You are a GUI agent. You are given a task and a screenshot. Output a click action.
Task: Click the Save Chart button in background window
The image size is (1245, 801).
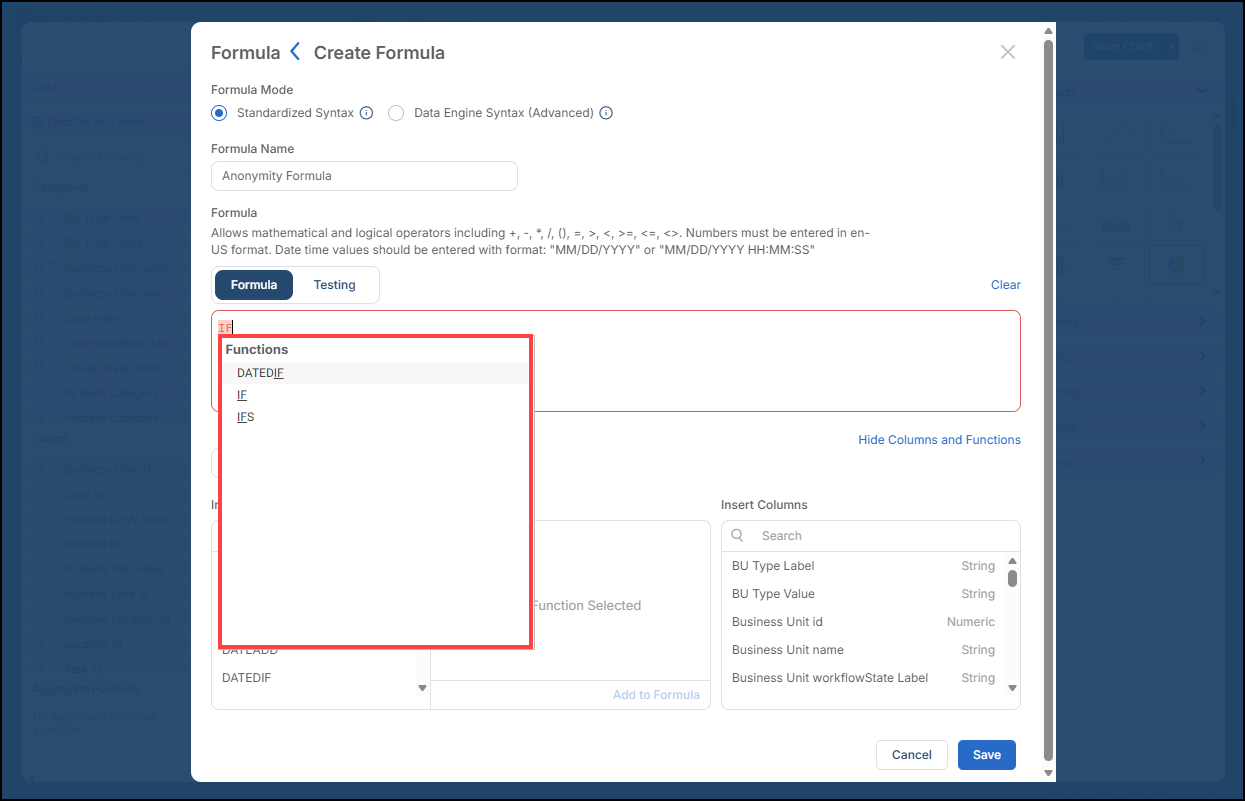pyautogui.click(x=1123, y=46)
